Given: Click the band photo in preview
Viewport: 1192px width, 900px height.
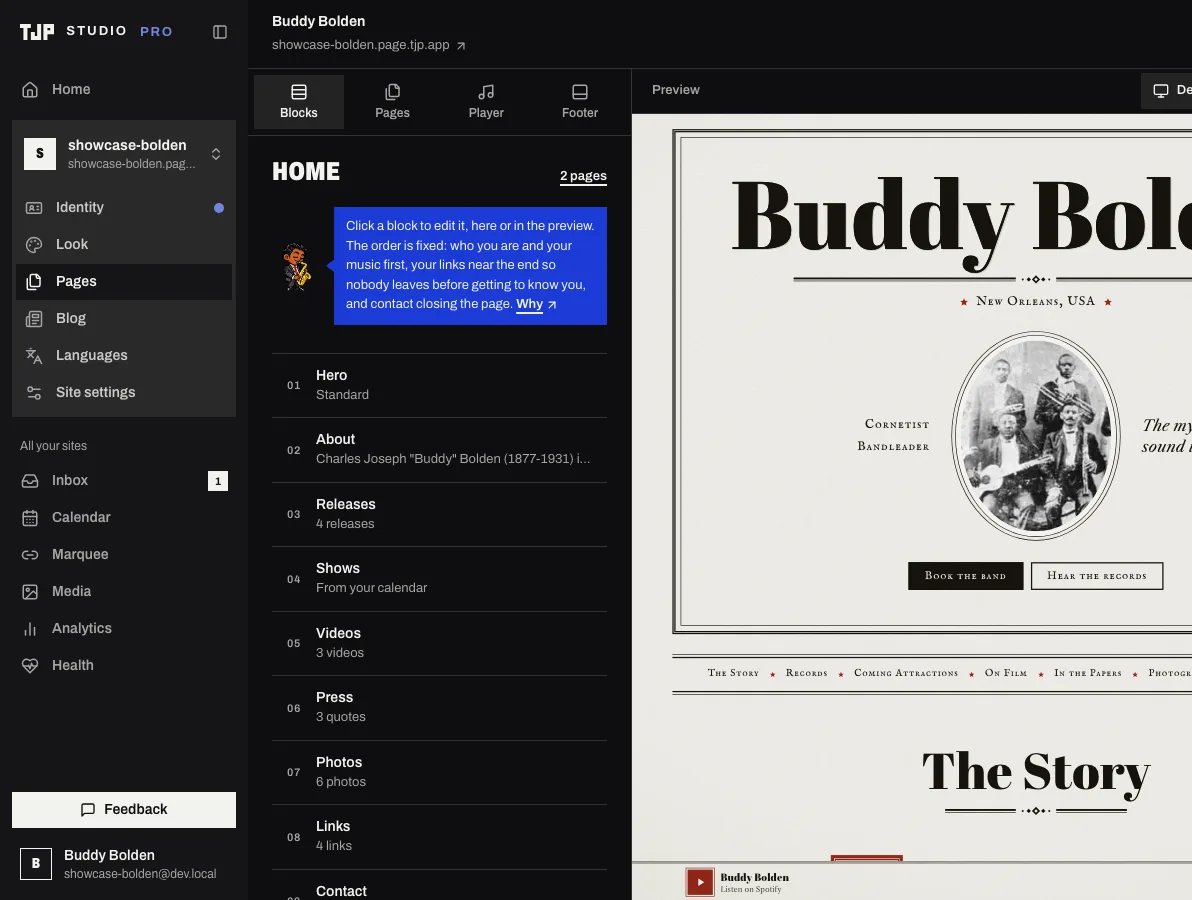Looking at the screenshot, I should (1035, 436).
